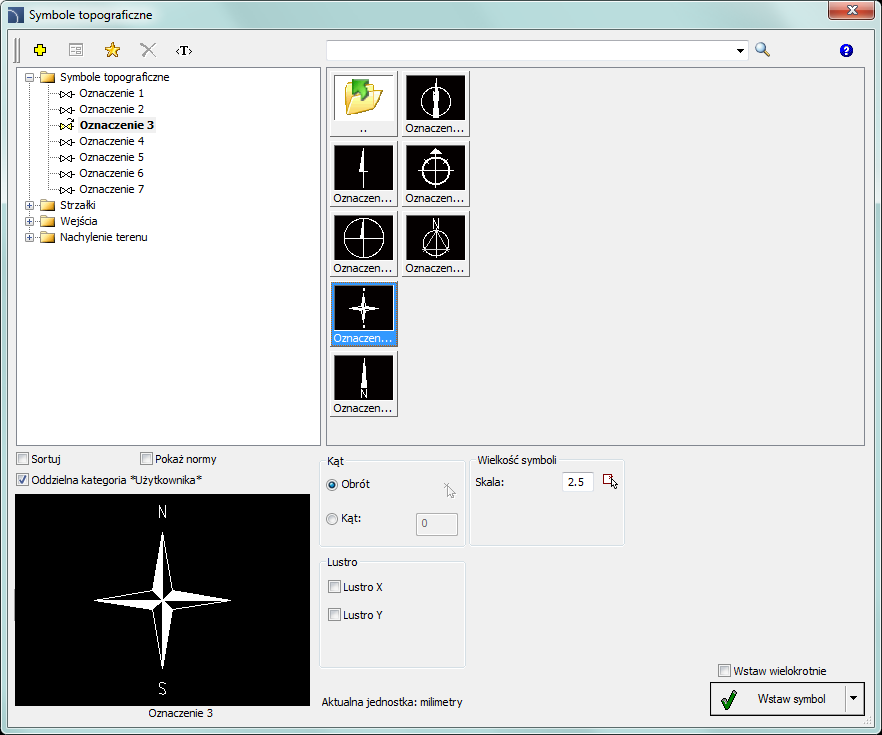
Task: Enable the Lustro Y checkbox
Action: click(x=334, y=615)
